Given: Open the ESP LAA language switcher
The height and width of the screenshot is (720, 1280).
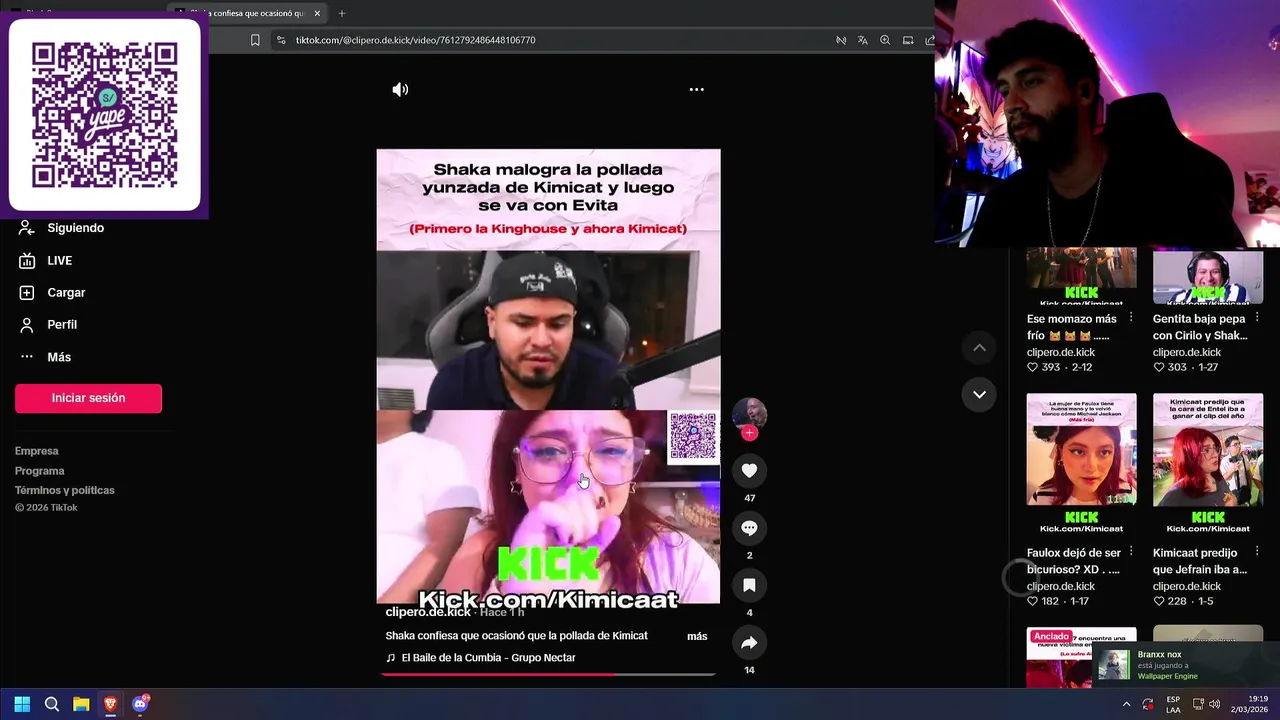Looking at the screenshot, I should (x=1173, y=704).
